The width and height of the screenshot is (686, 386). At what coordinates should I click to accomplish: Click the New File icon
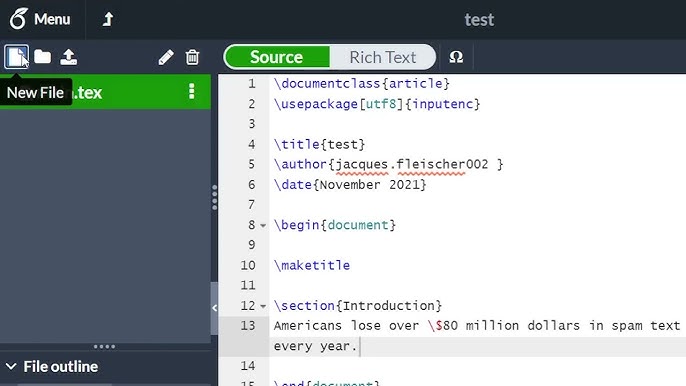tap(17, 57)
